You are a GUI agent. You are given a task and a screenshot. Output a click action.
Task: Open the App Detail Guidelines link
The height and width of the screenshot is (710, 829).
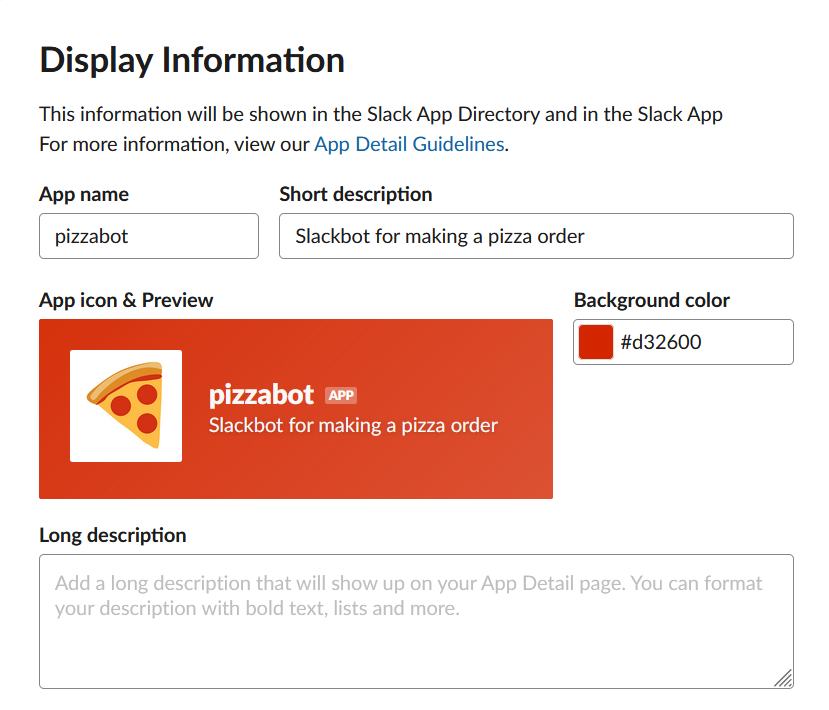pyautogui.click(x=409, y=144)
